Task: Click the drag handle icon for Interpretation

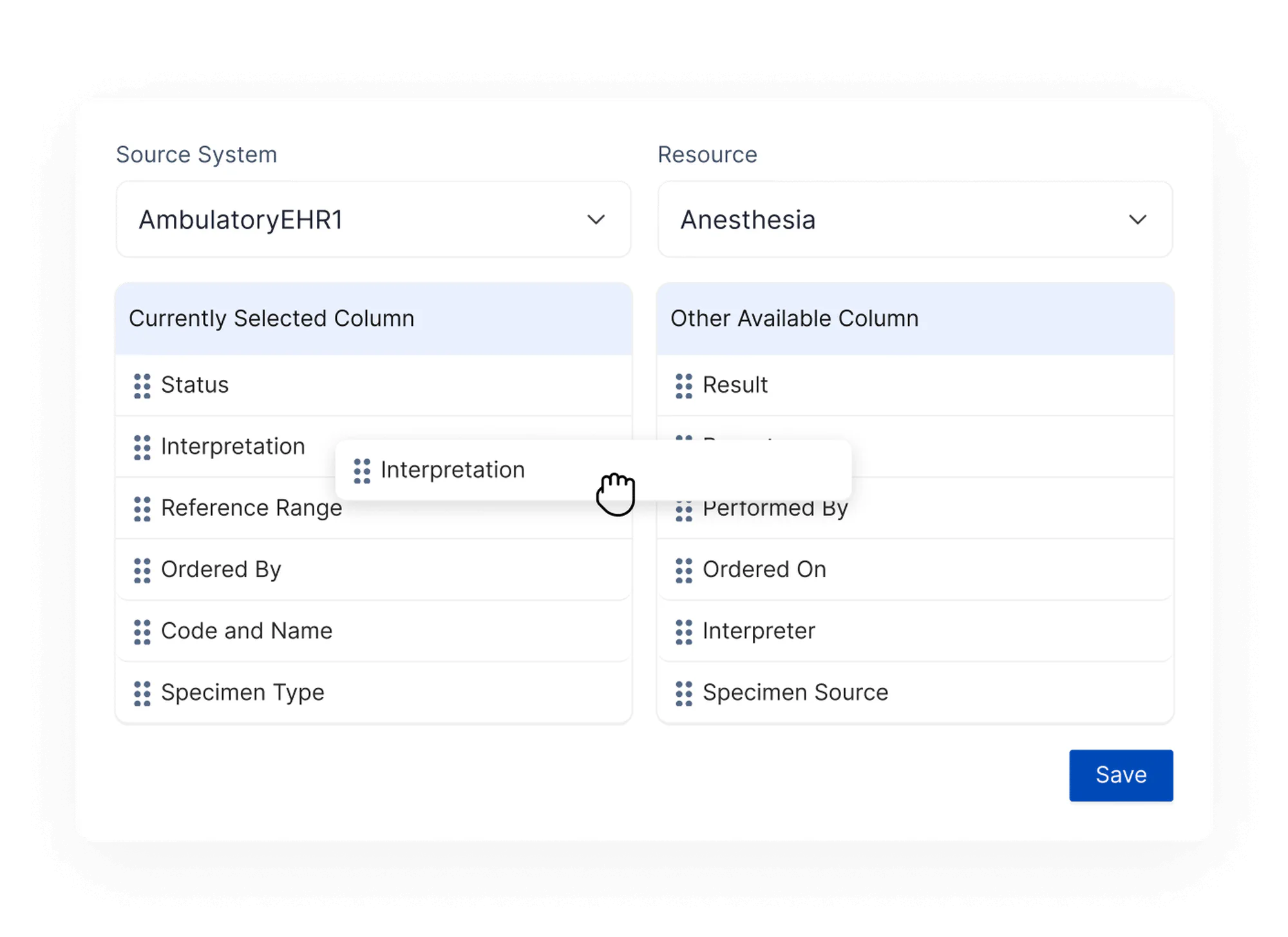Action: point(143,446)
